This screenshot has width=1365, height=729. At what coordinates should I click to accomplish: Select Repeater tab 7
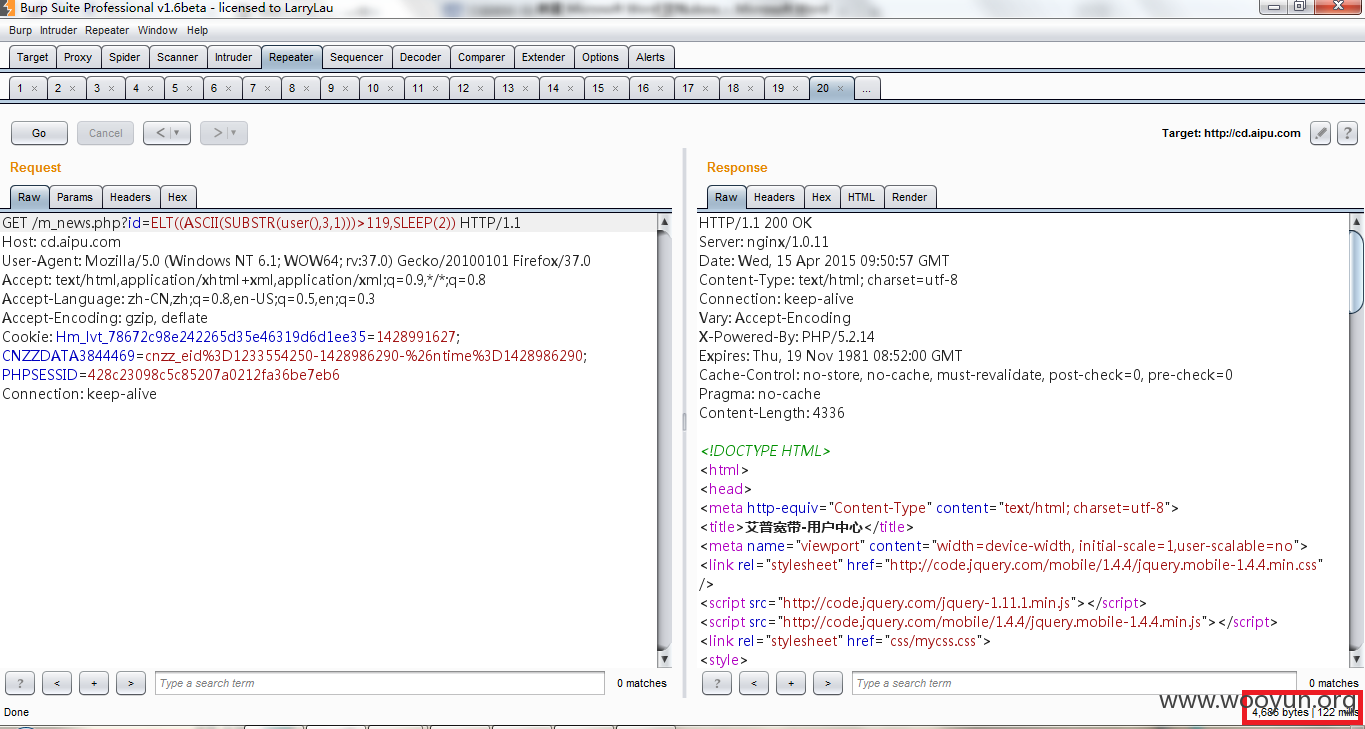pos(253,88)
